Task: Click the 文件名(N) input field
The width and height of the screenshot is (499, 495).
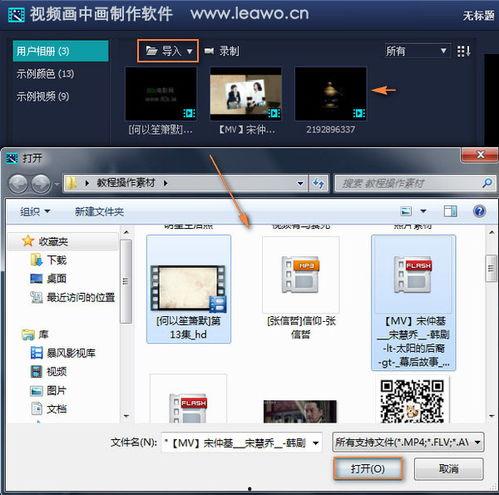Action: click(x=242, y=443)
